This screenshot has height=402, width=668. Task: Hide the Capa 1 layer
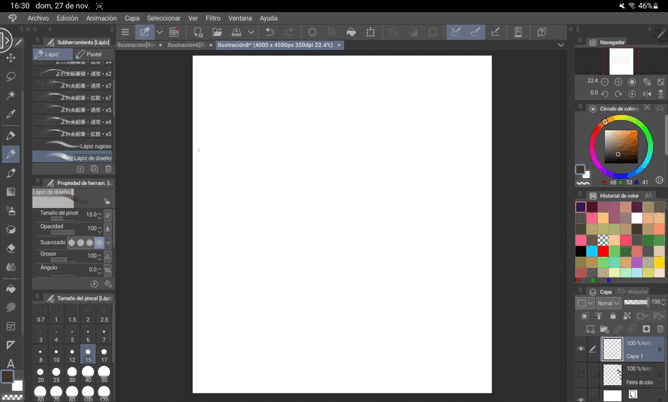click(581, 349)
